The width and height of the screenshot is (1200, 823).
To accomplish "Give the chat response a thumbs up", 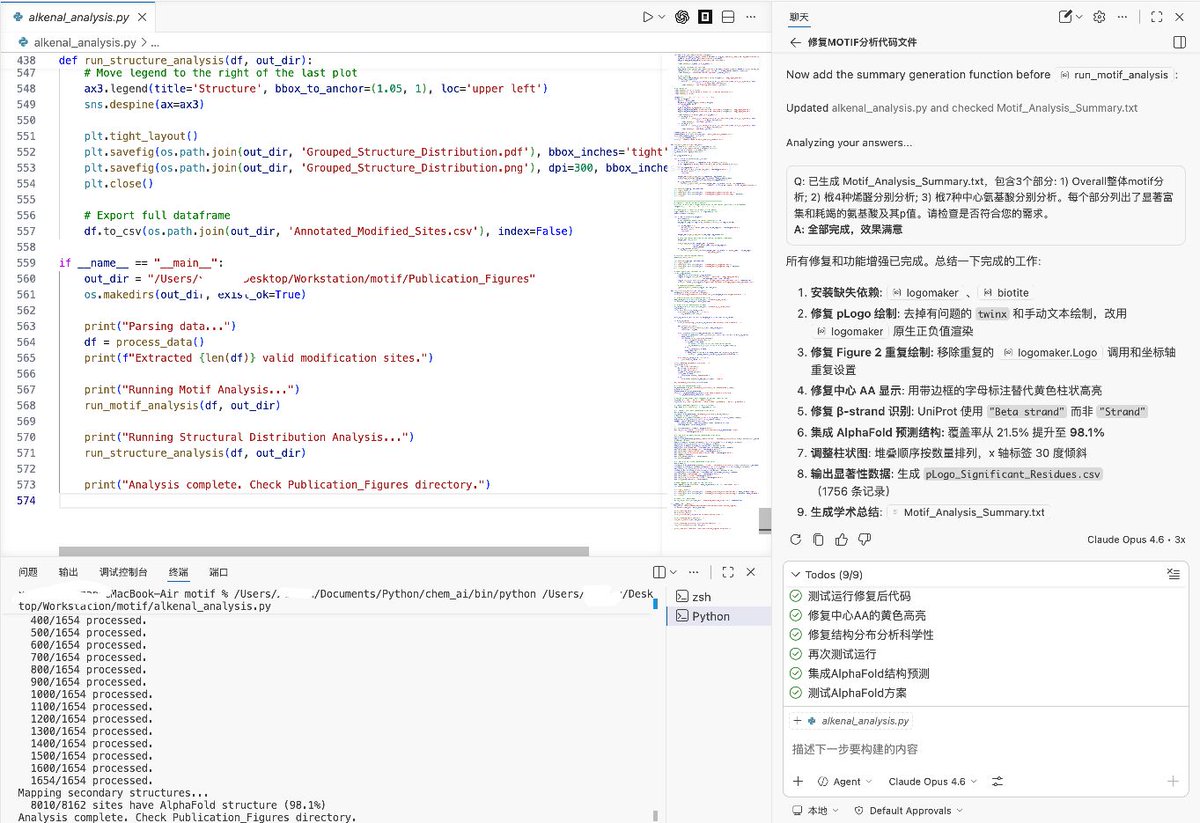I will point(841,539).
